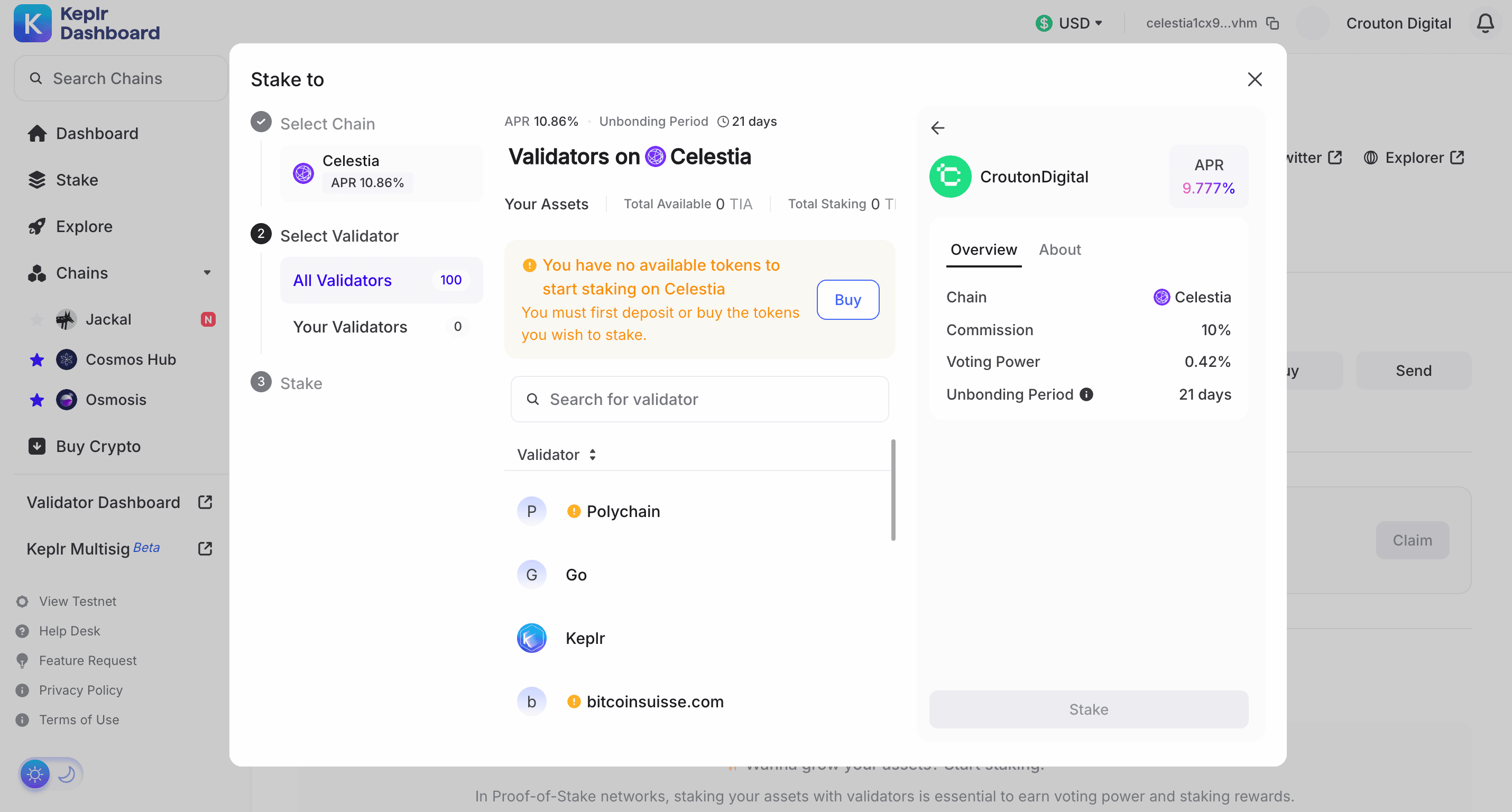1512x812 pixels.
Task: Open Osmosis chain
Action: tap(102, 399)
